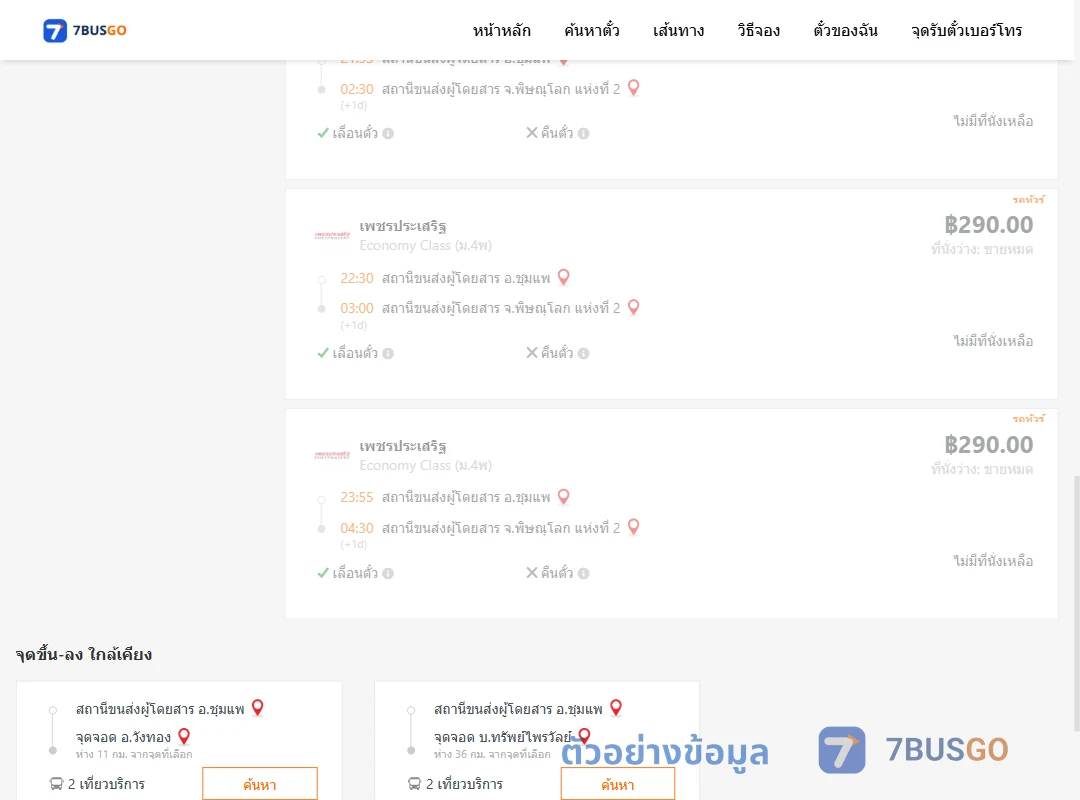Click จุดขึ้น-ลง ใกล้เคียง heading
The image size is (1080, 800).
[x=84, y=654]
